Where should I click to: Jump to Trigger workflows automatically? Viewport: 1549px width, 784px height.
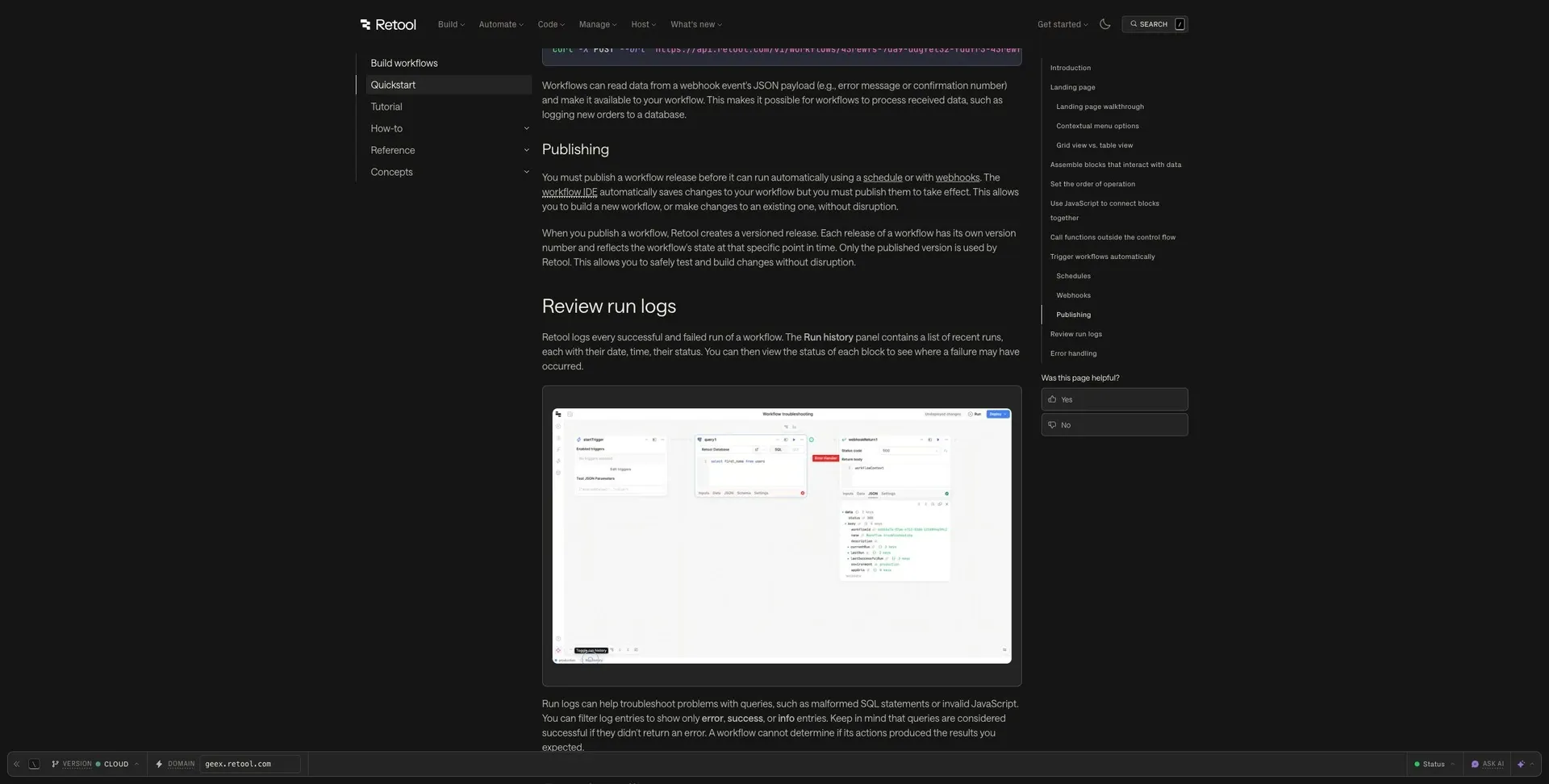tap(1102, 256)
